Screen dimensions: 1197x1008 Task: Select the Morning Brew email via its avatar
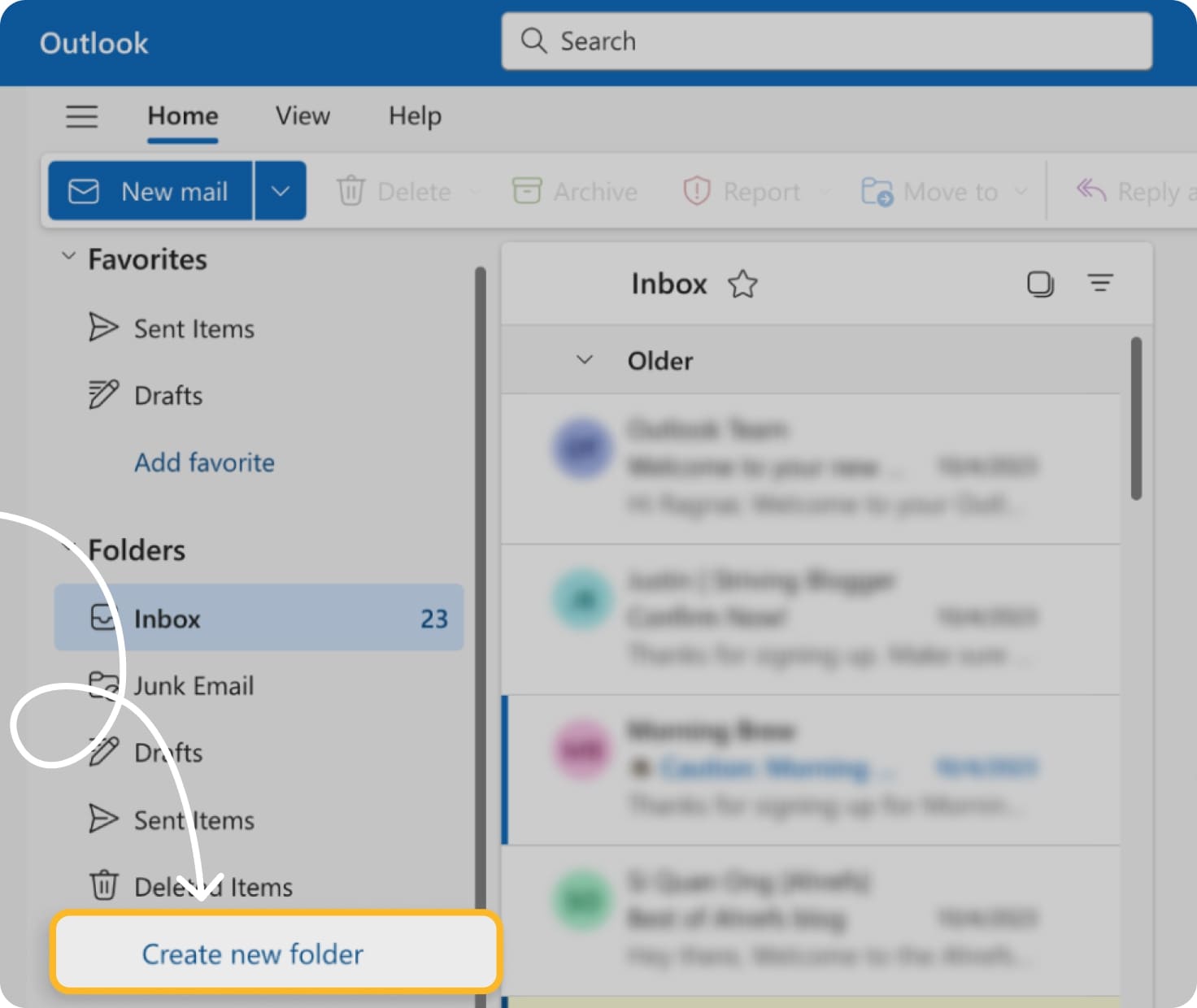click(582, 749)
